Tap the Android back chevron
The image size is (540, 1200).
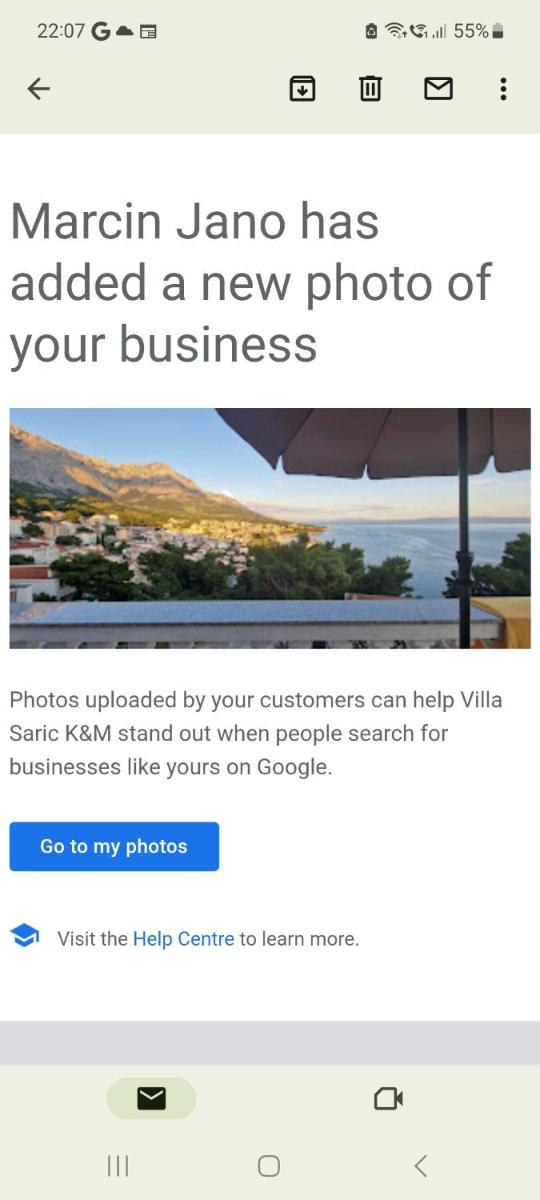click(420, 1165)
